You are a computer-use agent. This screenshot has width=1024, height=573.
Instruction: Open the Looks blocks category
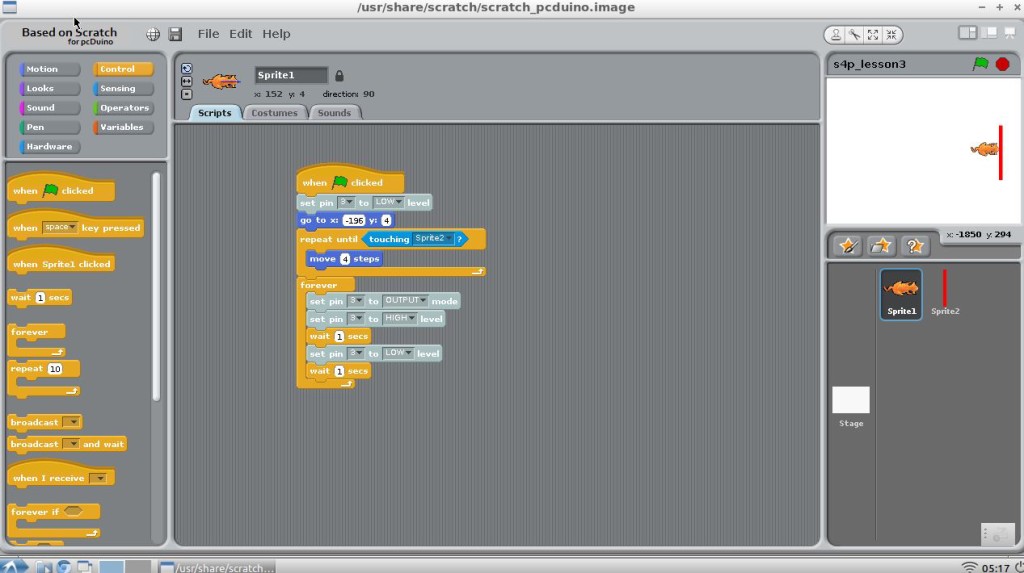(49, 88)
